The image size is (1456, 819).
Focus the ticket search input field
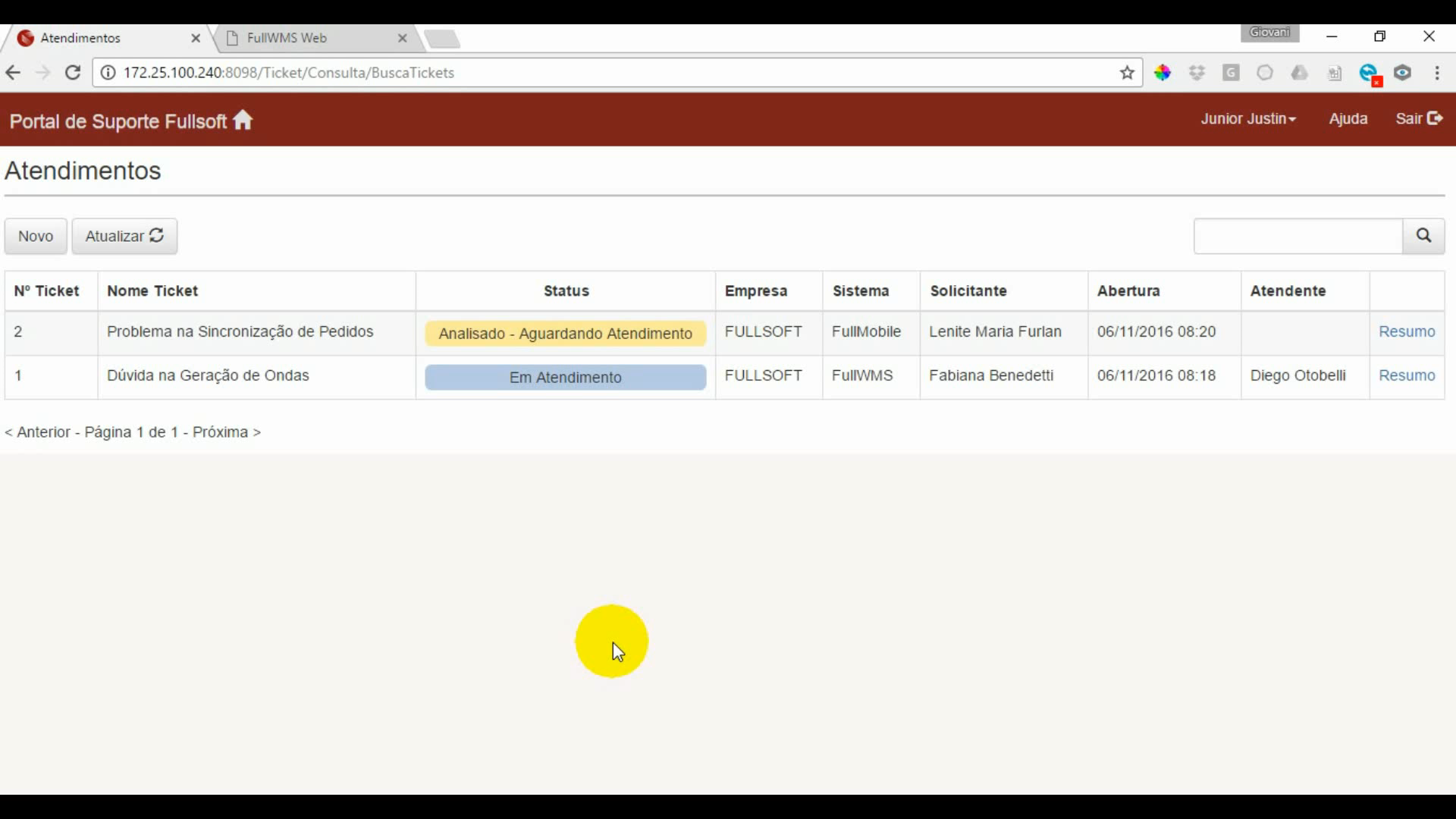[x=1298, y=236]
